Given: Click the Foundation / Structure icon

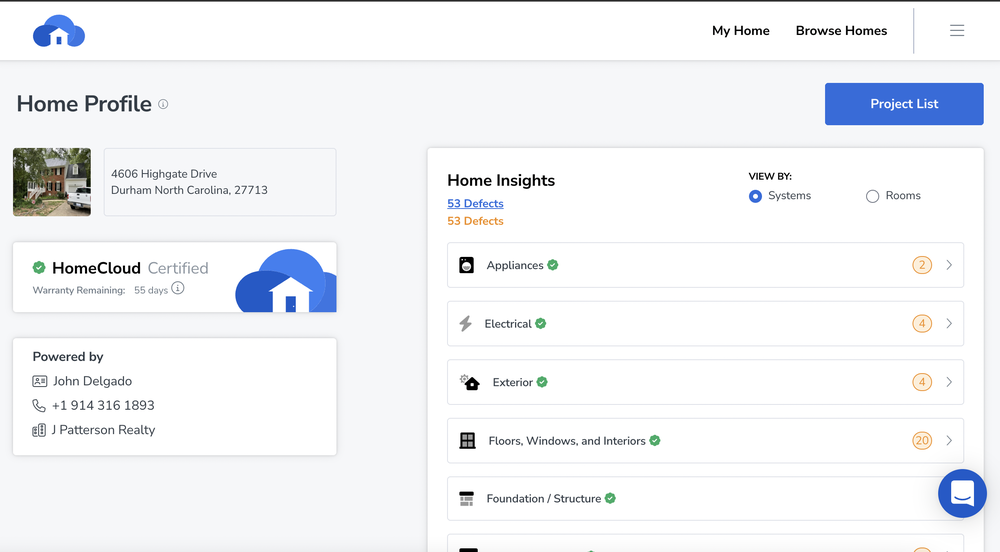Looking at the screenshot, I should click(x=467, y=498).
